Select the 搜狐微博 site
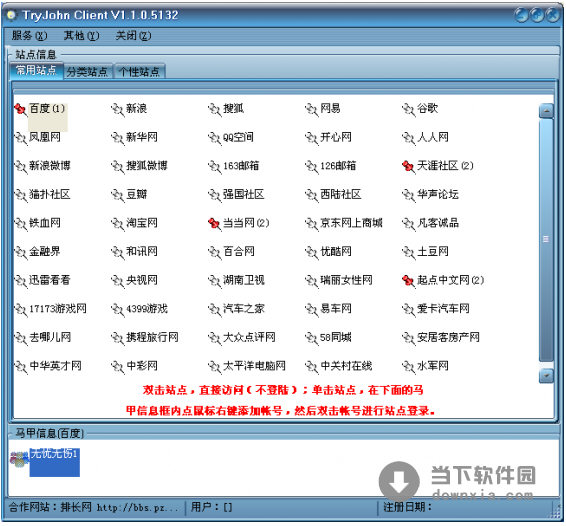Image resolution: width=566 pixels, height=526 pixels. pyautogui.click(x=147, y=166)
